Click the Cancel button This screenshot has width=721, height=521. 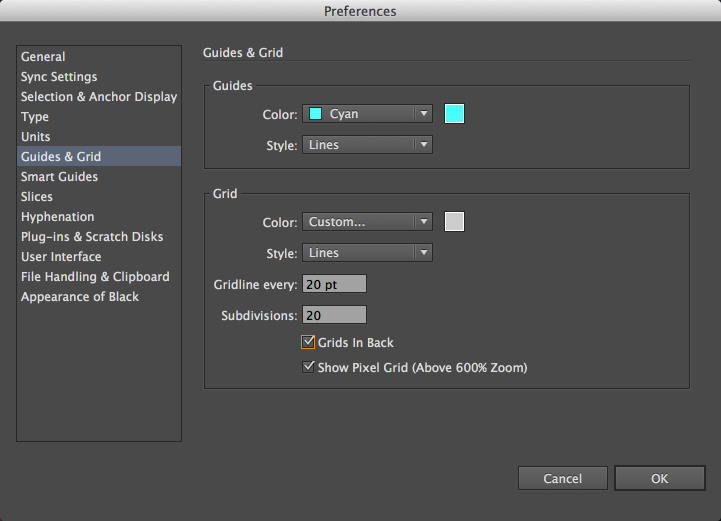coord(563,479)
